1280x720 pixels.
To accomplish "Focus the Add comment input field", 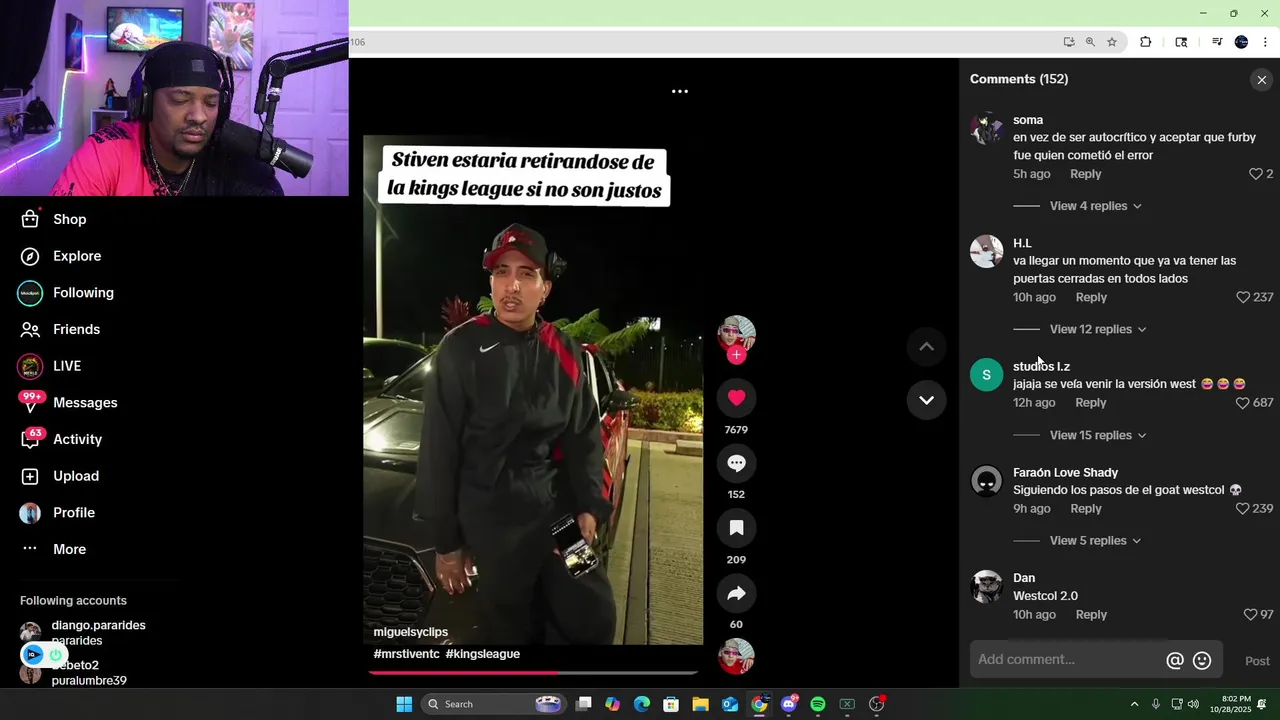I will point(1066,660).
